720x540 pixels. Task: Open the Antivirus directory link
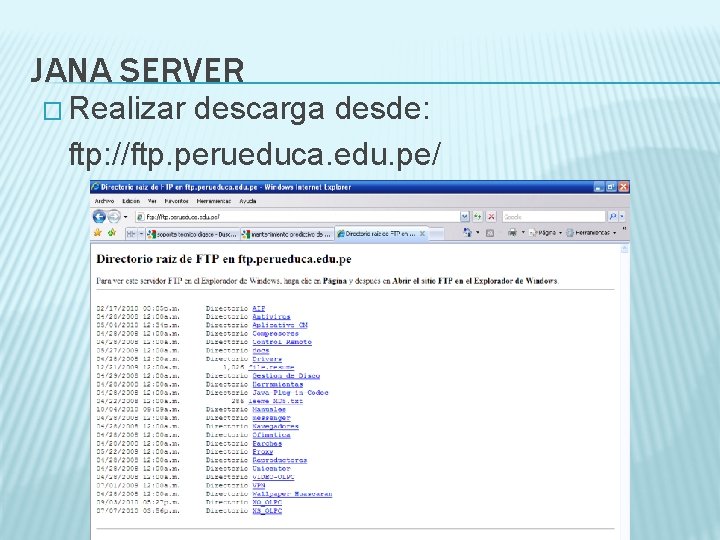pos(271,316)
